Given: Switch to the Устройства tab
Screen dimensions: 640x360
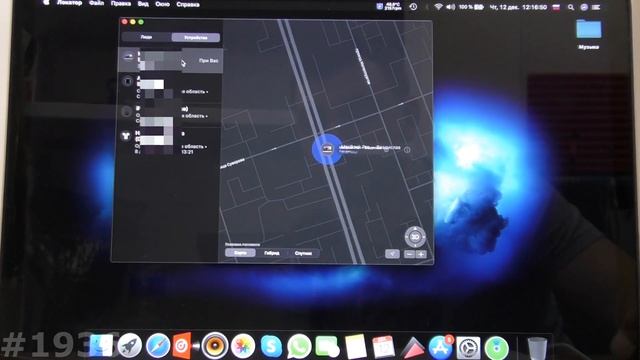Looking at the screenshot, I should coord(196,38).
